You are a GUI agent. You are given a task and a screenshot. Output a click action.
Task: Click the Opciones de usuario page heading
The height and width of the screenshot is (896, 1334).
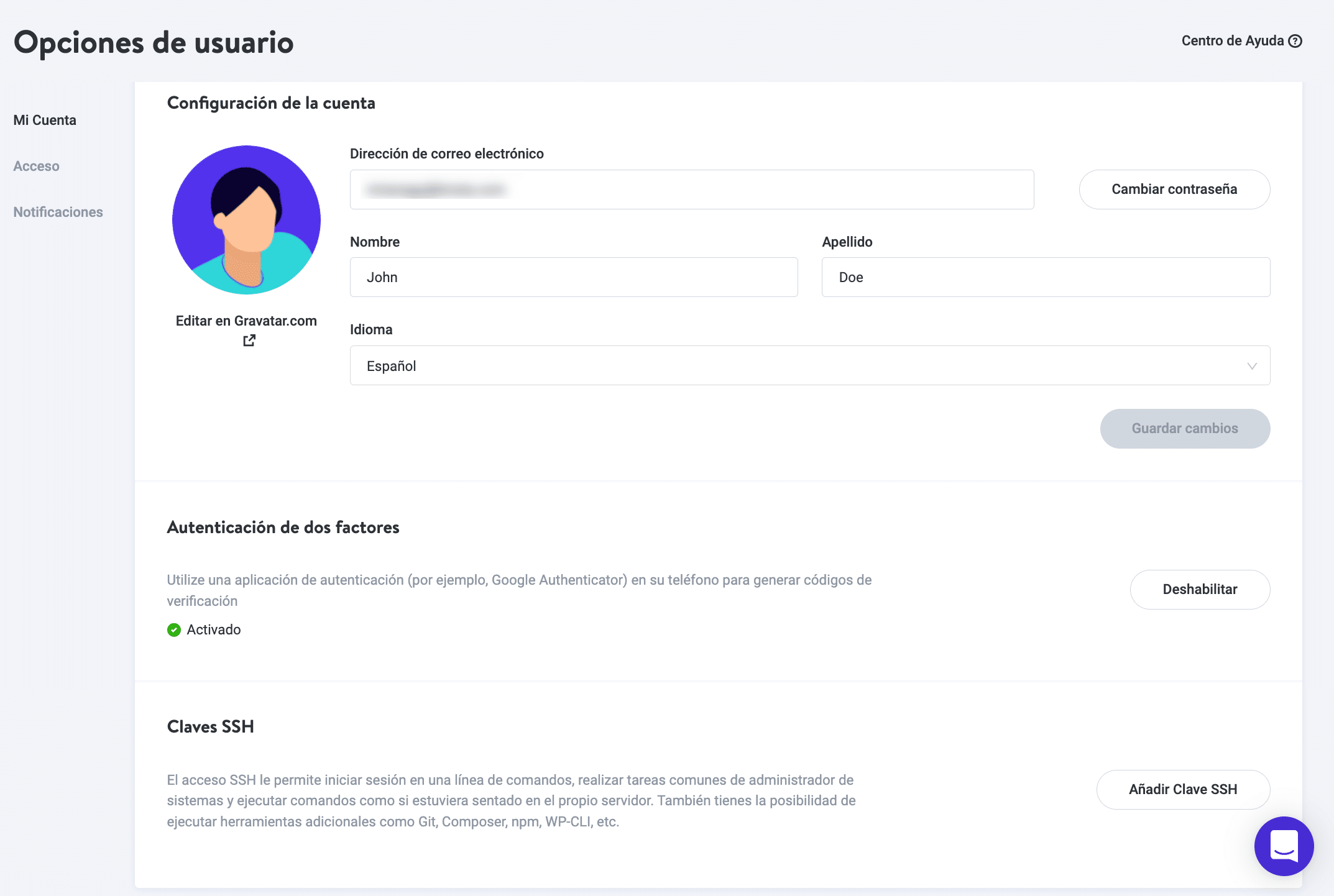[154, 42]
